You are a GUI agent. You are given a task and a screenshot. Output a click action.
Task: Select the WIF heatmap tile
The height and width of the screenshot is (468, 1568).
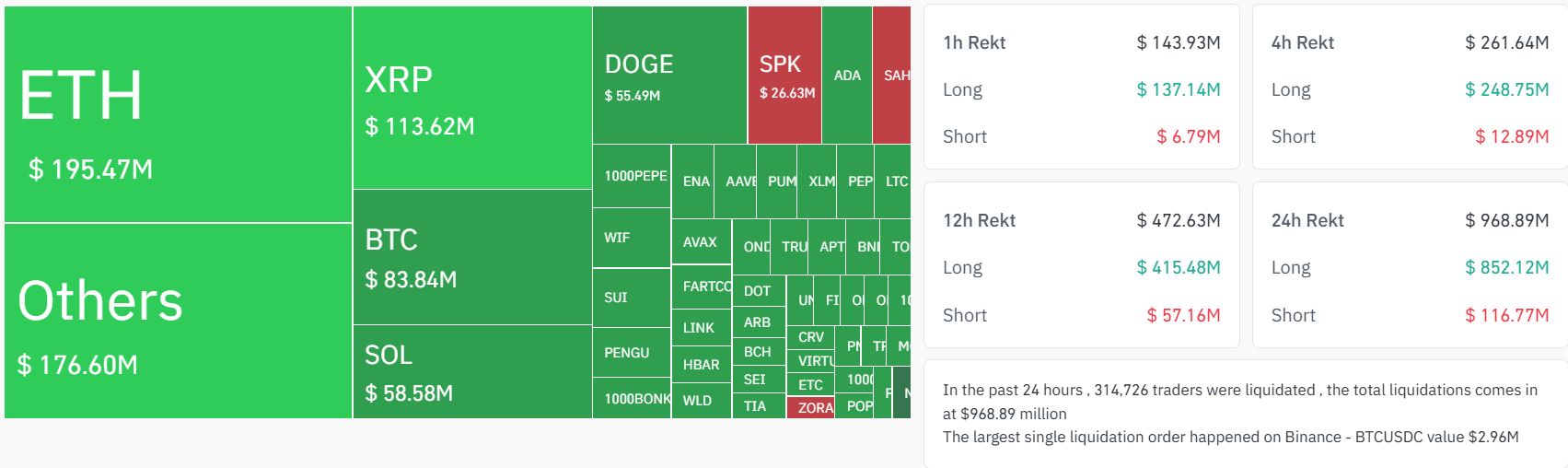point(632,238)
